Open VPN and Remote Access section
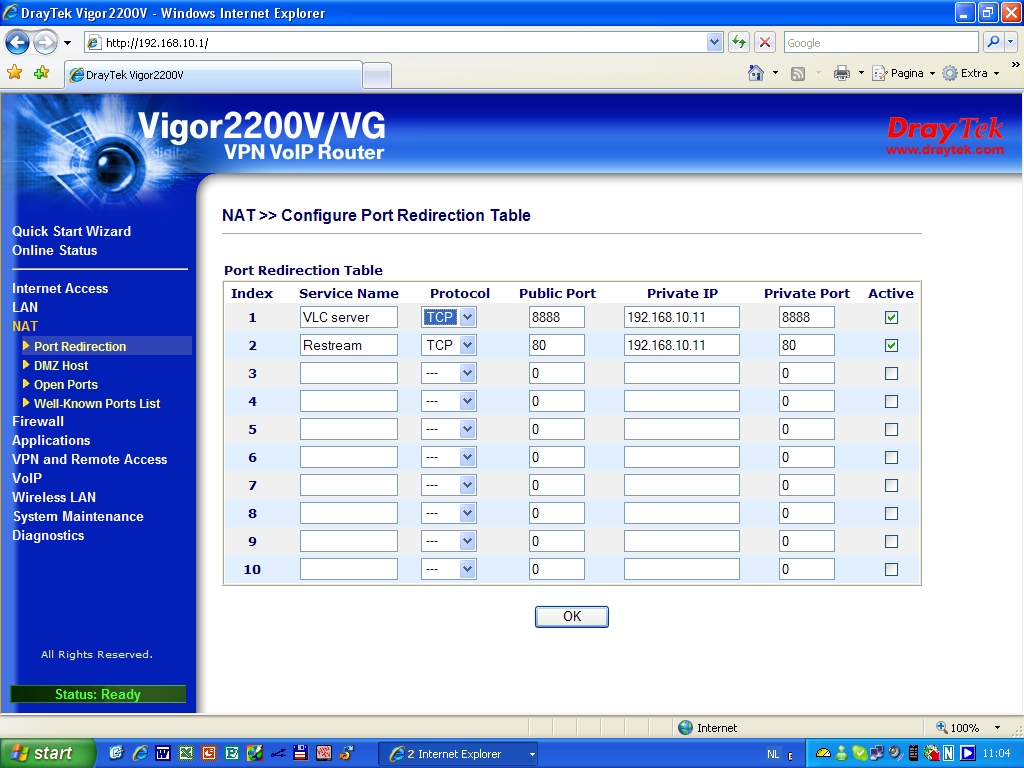1024x768 pixels. click(x=89, y=459)
